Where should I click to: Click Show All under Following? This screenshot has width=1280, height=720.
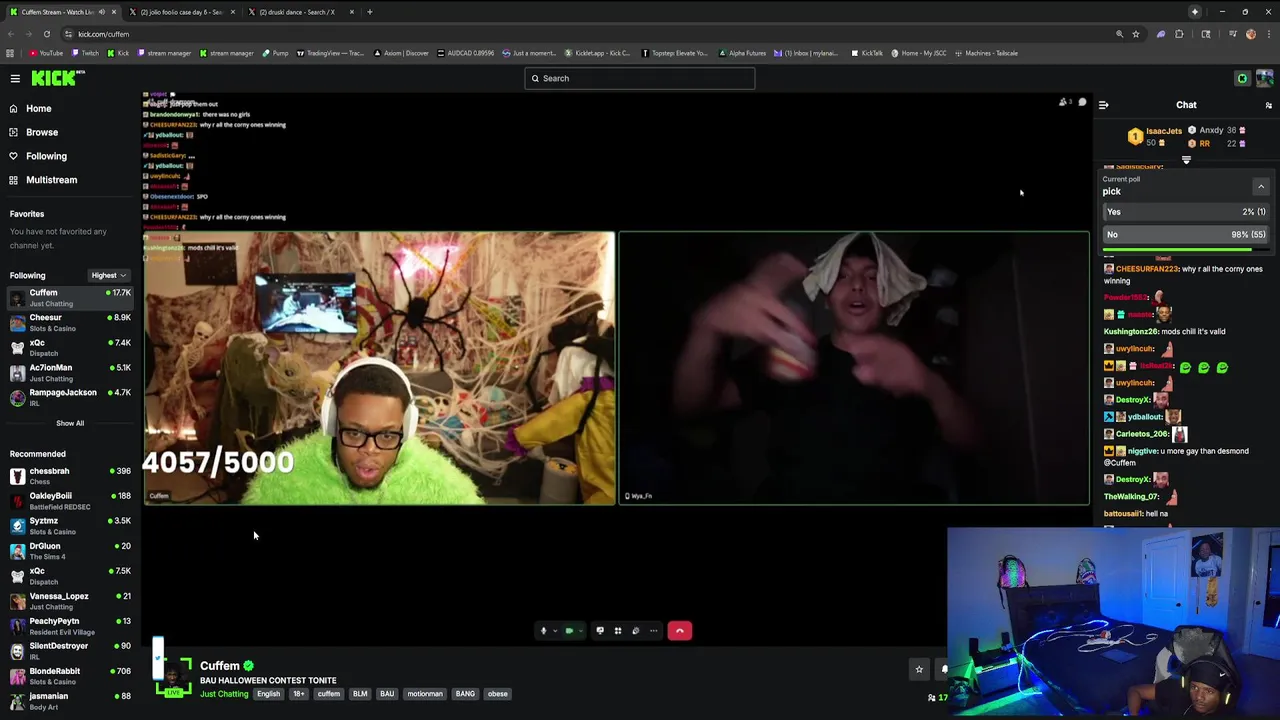(70, 423)
